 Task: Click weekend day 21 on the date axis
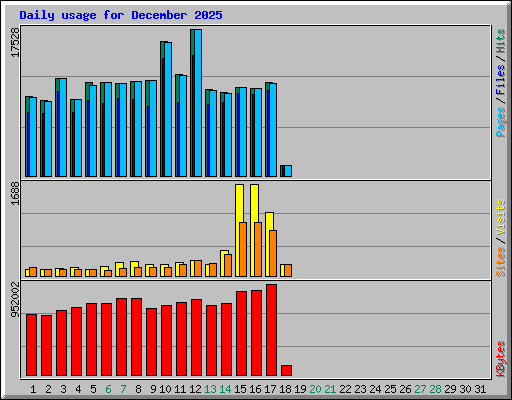pos(330,389)
